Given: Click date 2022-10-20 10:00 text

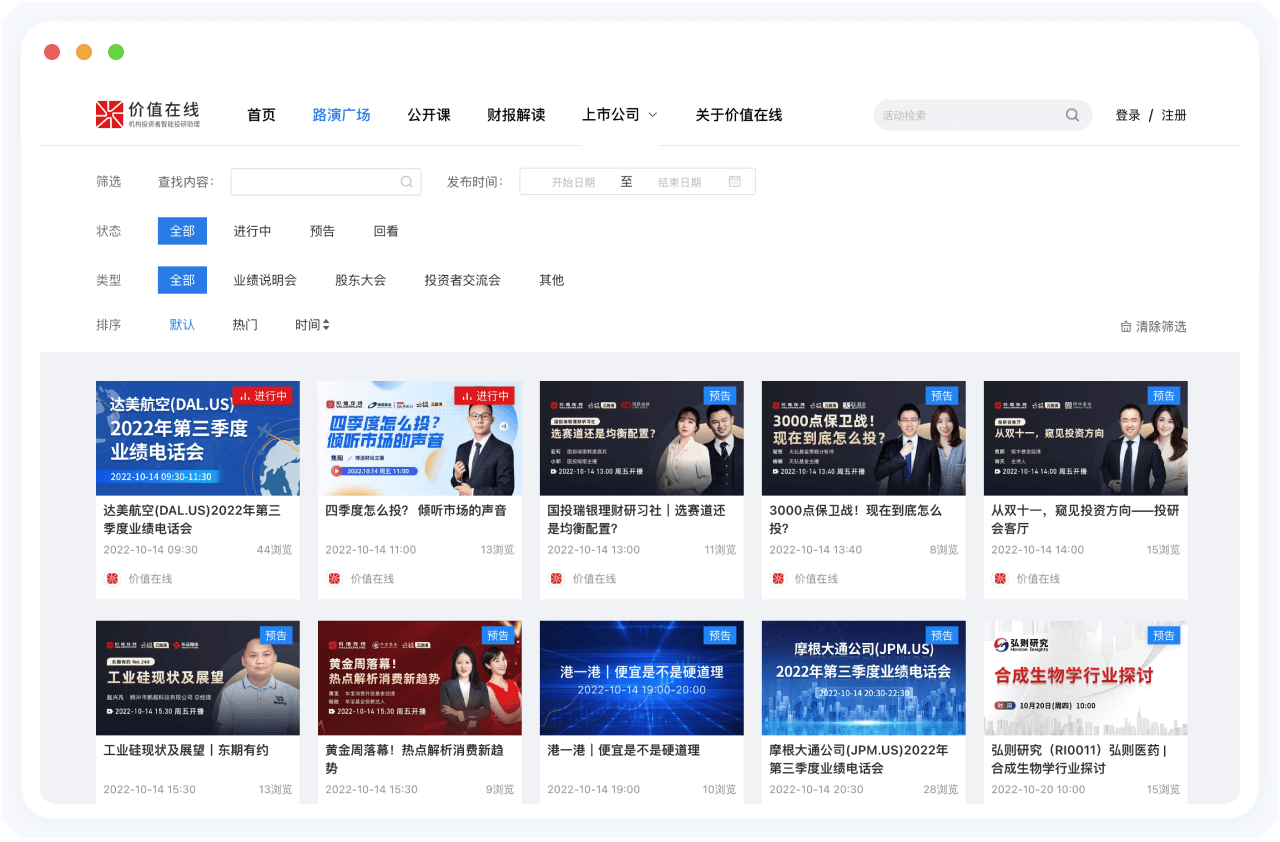Looking at the screenshot, I should point(1038,790).
